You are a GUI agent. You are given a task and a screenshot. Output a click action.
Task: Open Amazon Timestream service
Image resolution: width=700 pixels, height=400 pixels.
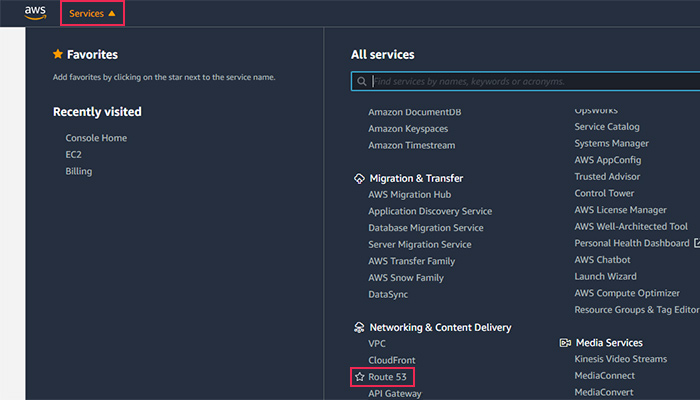[x=412, y=146]
